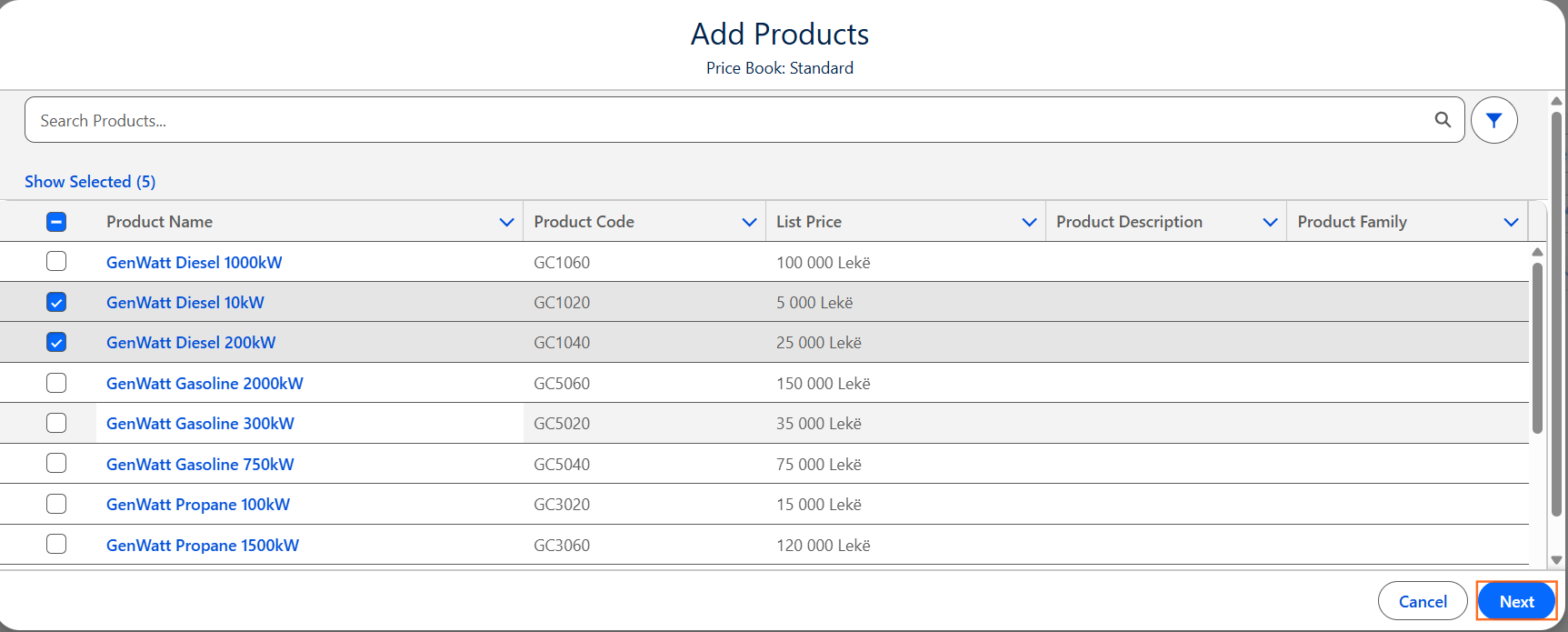This screenshot has height=632, width=1568.
Task: Open Product Family column dropdown chevron
Action: [1511, 222]
